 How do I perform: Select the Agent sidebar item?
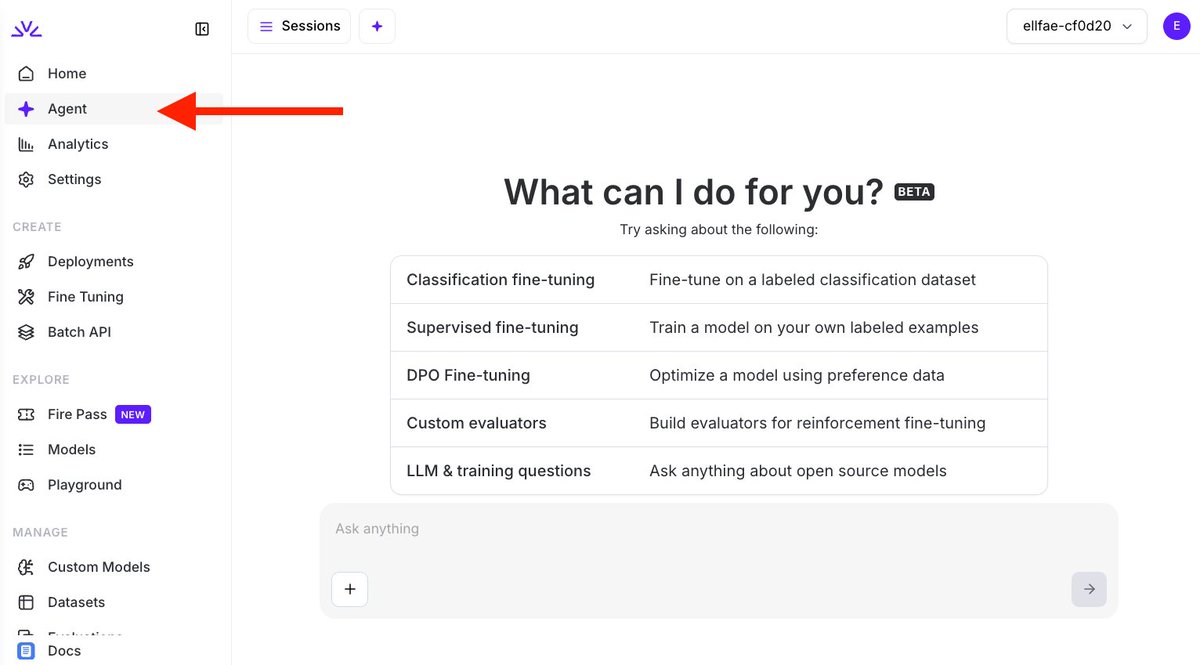coord(114,109)
